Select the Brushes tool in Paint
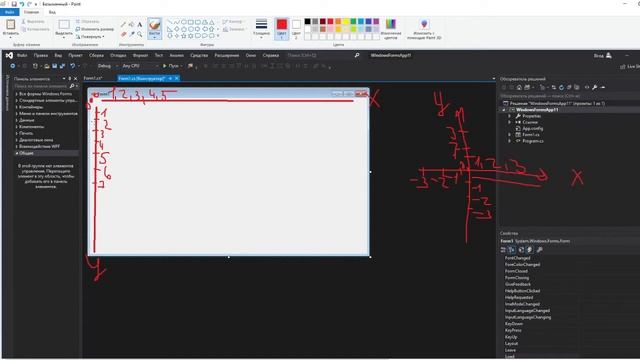The width and height of the screenshot is (640, 360). [154, 29]
